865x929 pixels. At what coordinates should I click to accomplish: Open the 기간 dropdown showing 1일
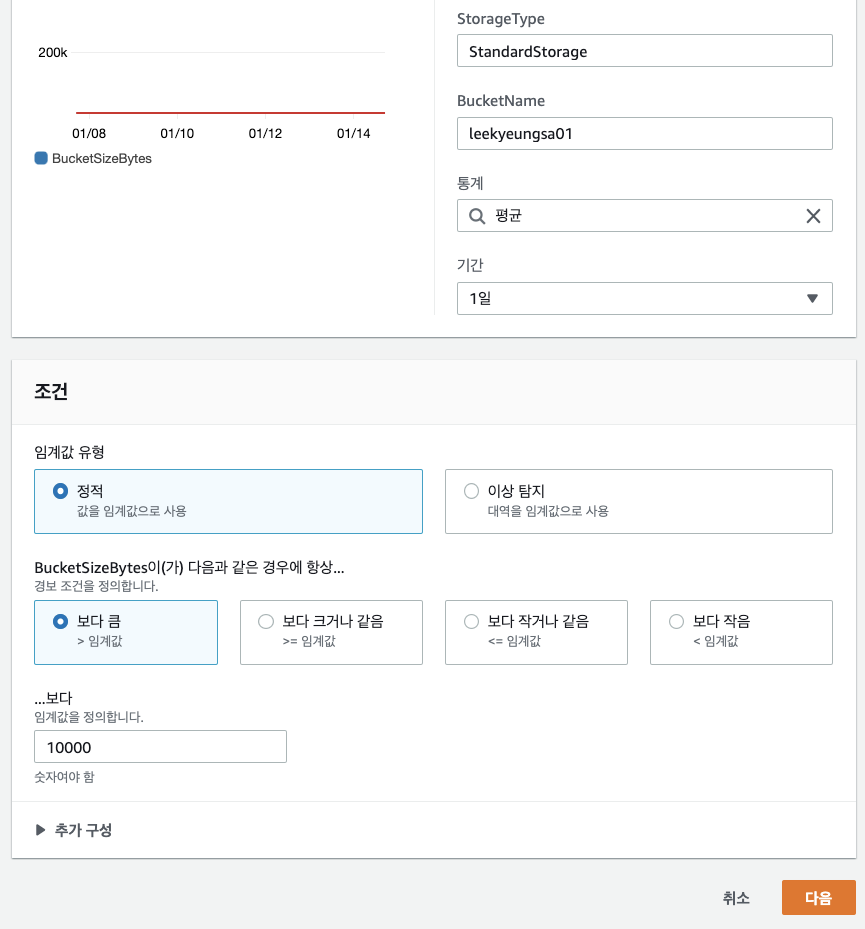click(643, 298)
